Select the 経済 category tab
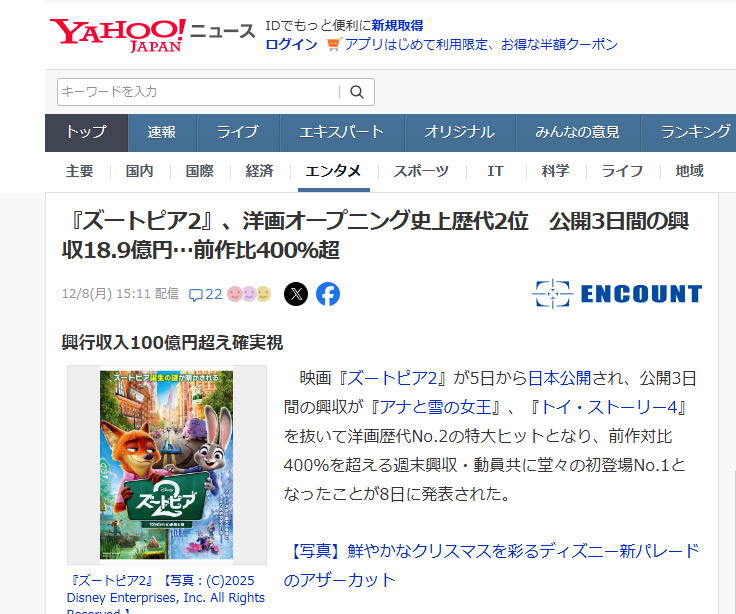 pyautogui.click(x=259, y=171)
